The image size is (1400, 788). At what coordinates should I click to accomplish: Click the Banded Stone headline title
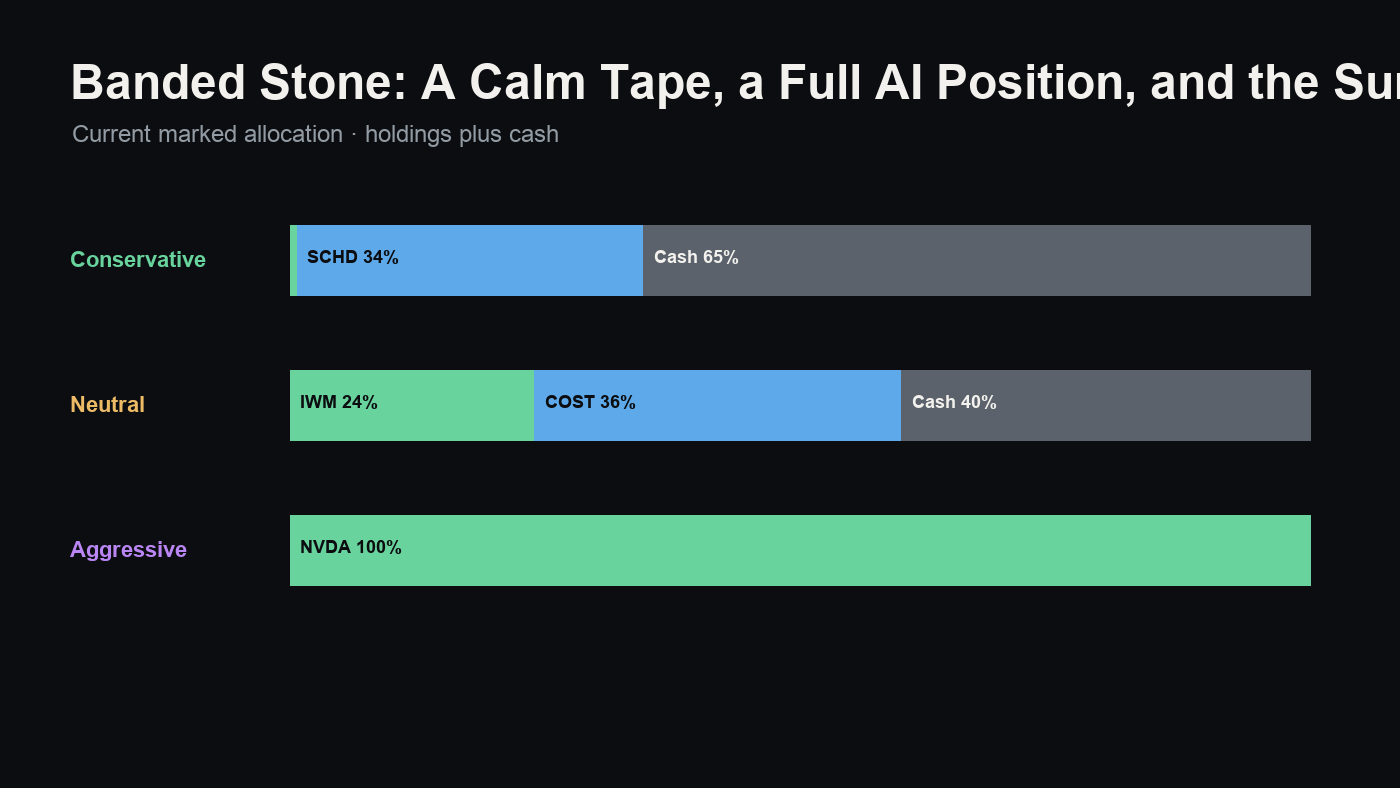coord(735,82)
